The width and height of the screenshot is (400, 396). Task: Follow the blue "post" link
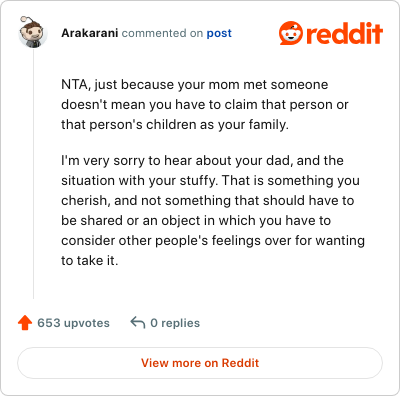(x=219, y=33)
